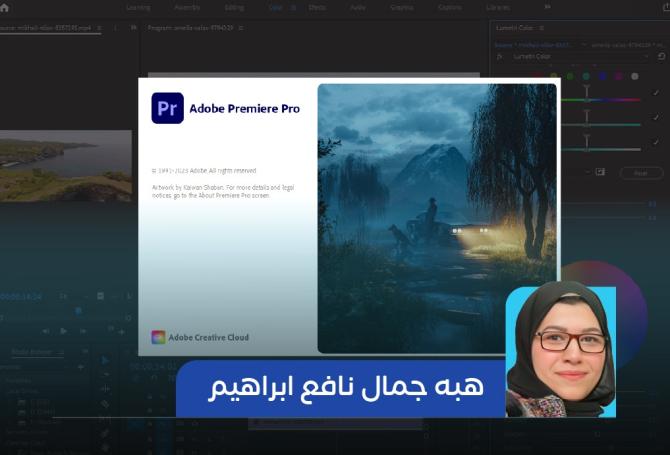Select the blue color dot in Lumetri

click(602, 76)
